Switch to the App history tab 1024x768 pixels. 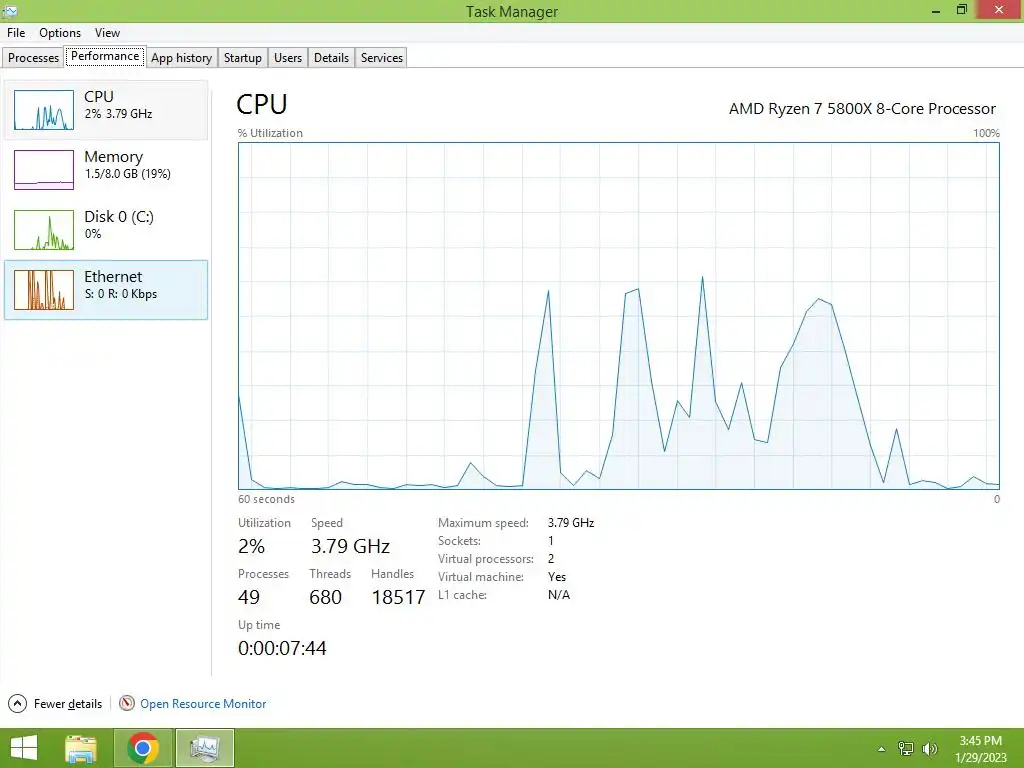coord(182,57)
